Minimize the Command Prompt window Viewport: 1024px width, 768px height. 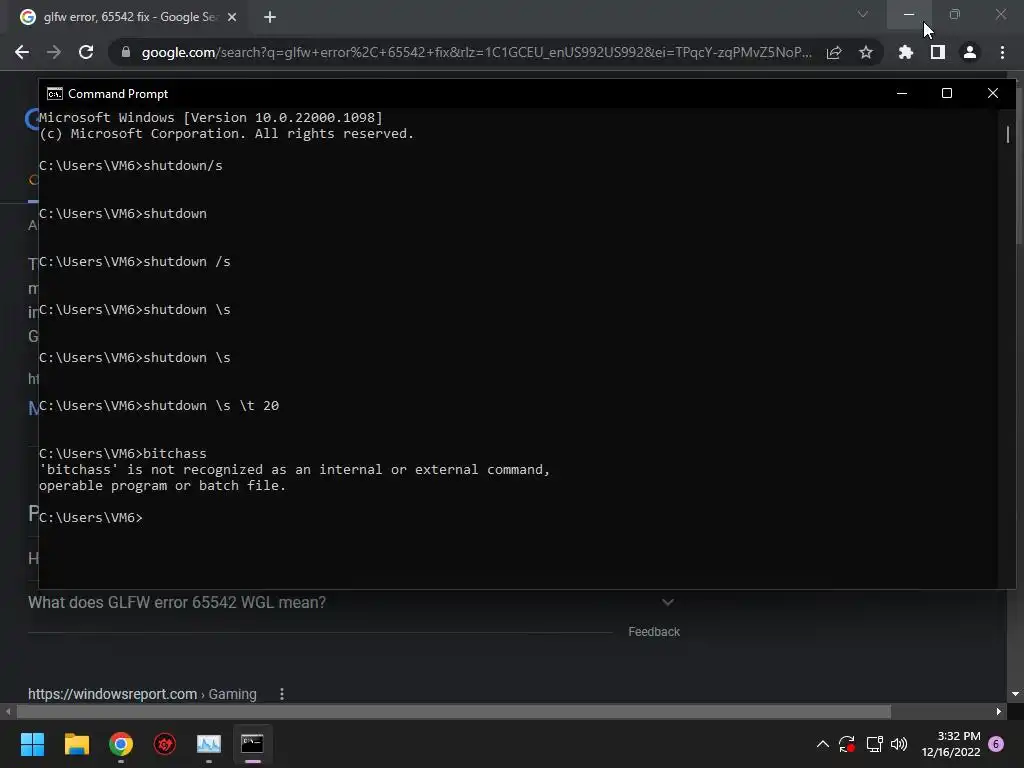(902, 93)
